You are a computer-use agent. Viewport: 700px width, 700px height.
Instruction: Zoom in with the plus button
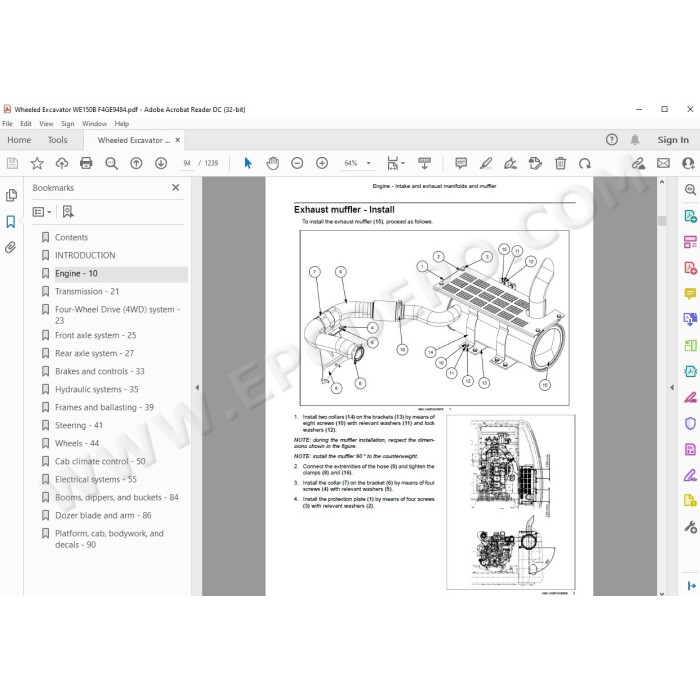[x=322, y=163]
